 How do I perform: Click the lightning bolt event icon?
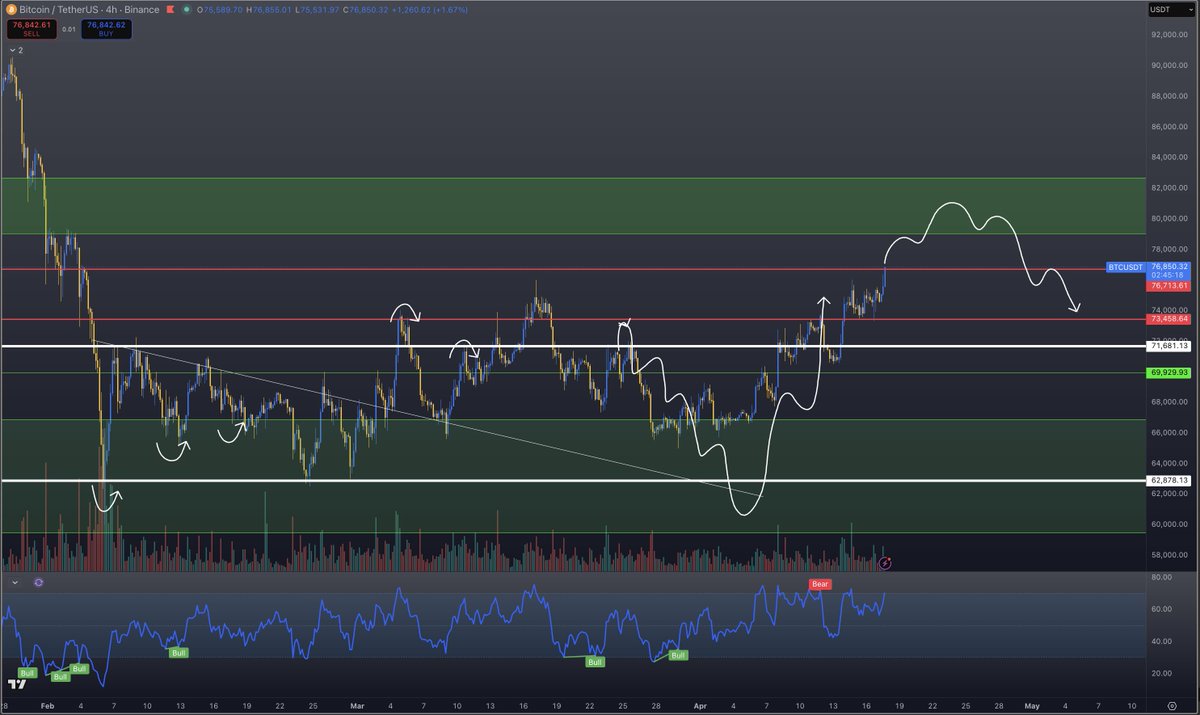(885, 564)
